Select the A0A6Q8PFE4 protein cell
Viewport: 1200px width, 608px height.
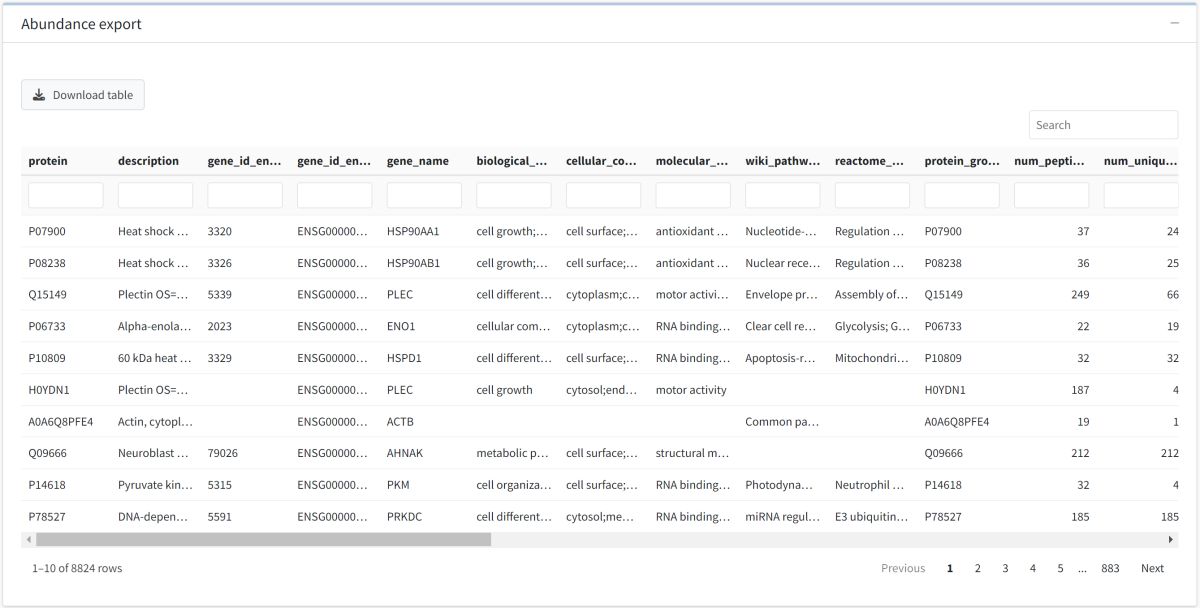(60, 422)
